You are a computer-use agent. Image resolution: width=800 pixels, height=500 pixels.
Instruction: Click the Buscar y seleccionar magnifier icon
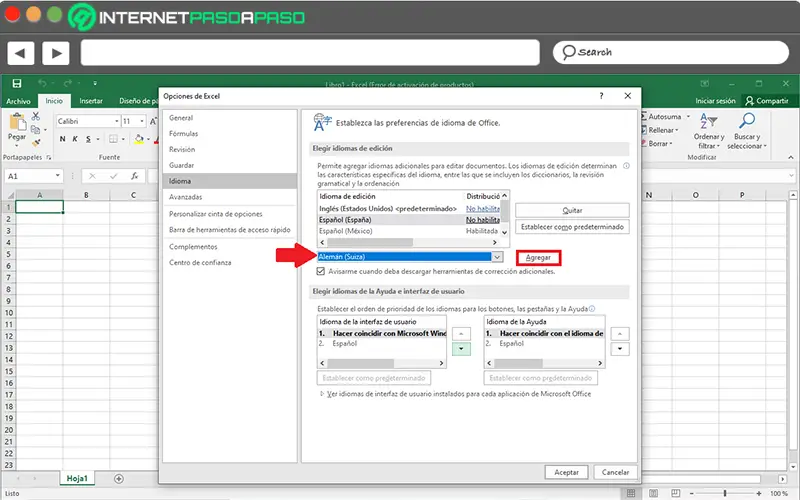pos(747,121)
